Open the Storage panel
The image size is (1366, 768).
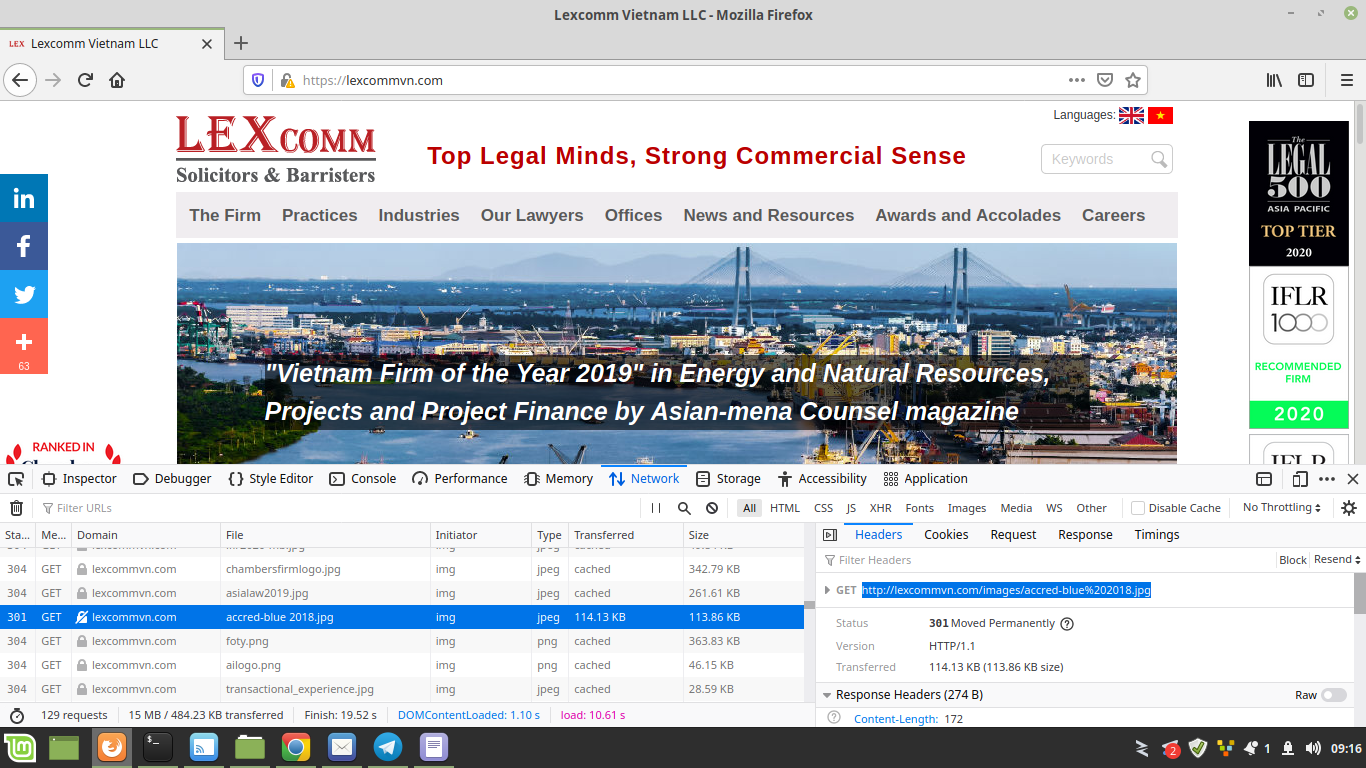pyautogui.click(x=728, y=479)
